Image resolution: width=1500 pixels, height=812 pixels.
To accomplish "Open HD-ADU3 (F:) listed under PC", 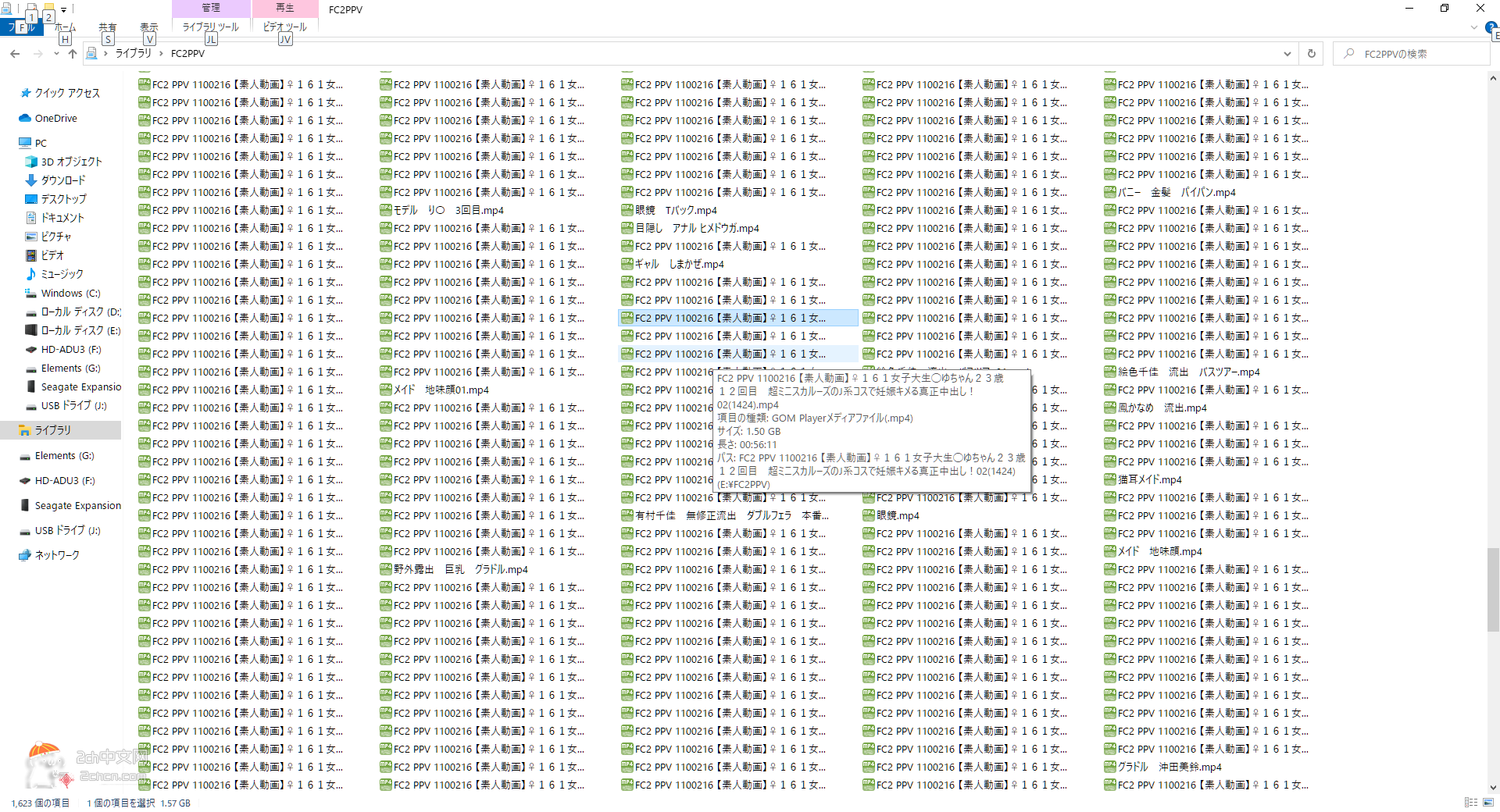I will [x=63, y=350].
